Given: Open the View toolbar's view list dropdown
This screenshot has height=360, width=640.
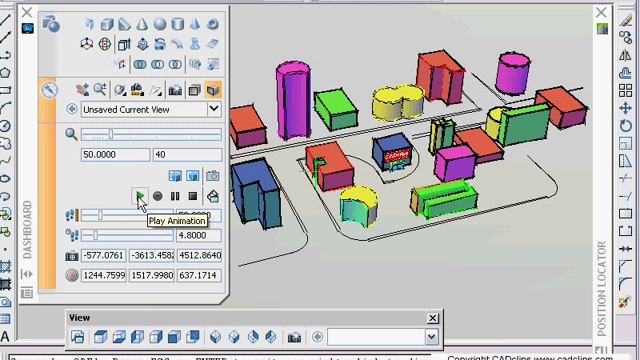Looking at the screenshot, I should 431,337.
